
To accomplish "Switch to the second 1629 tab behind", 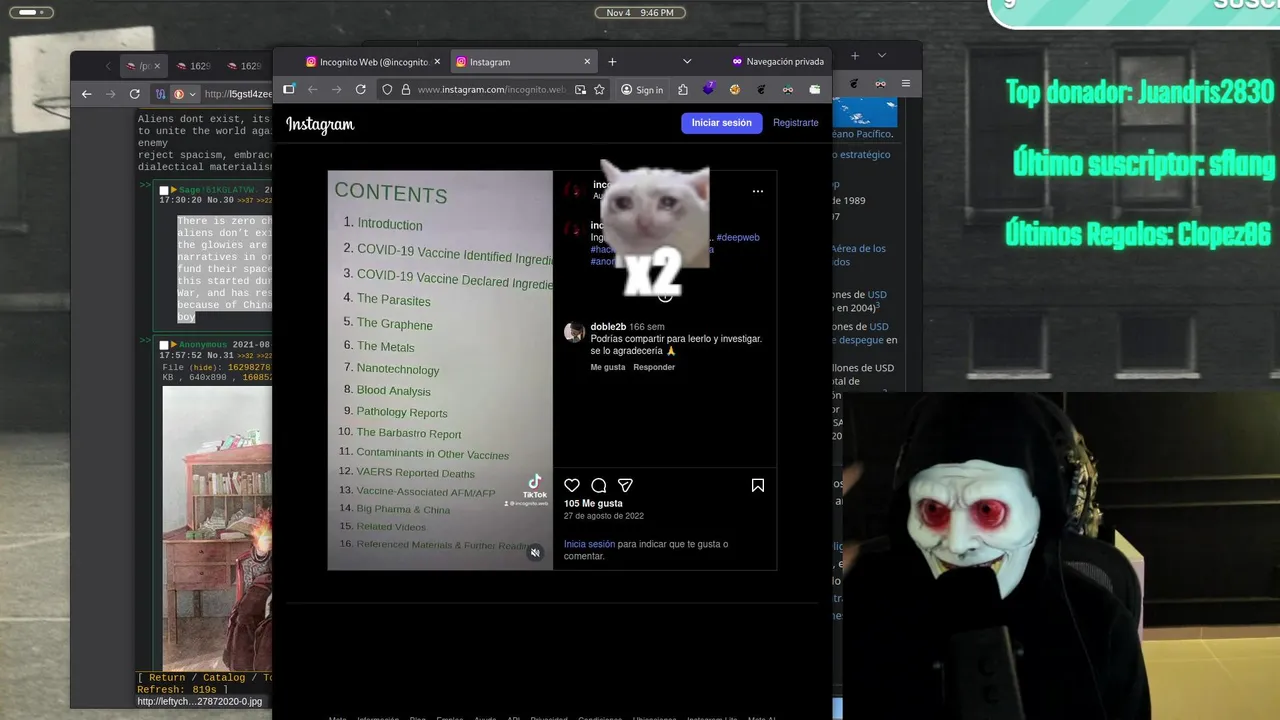I will (x=246, y=66).
